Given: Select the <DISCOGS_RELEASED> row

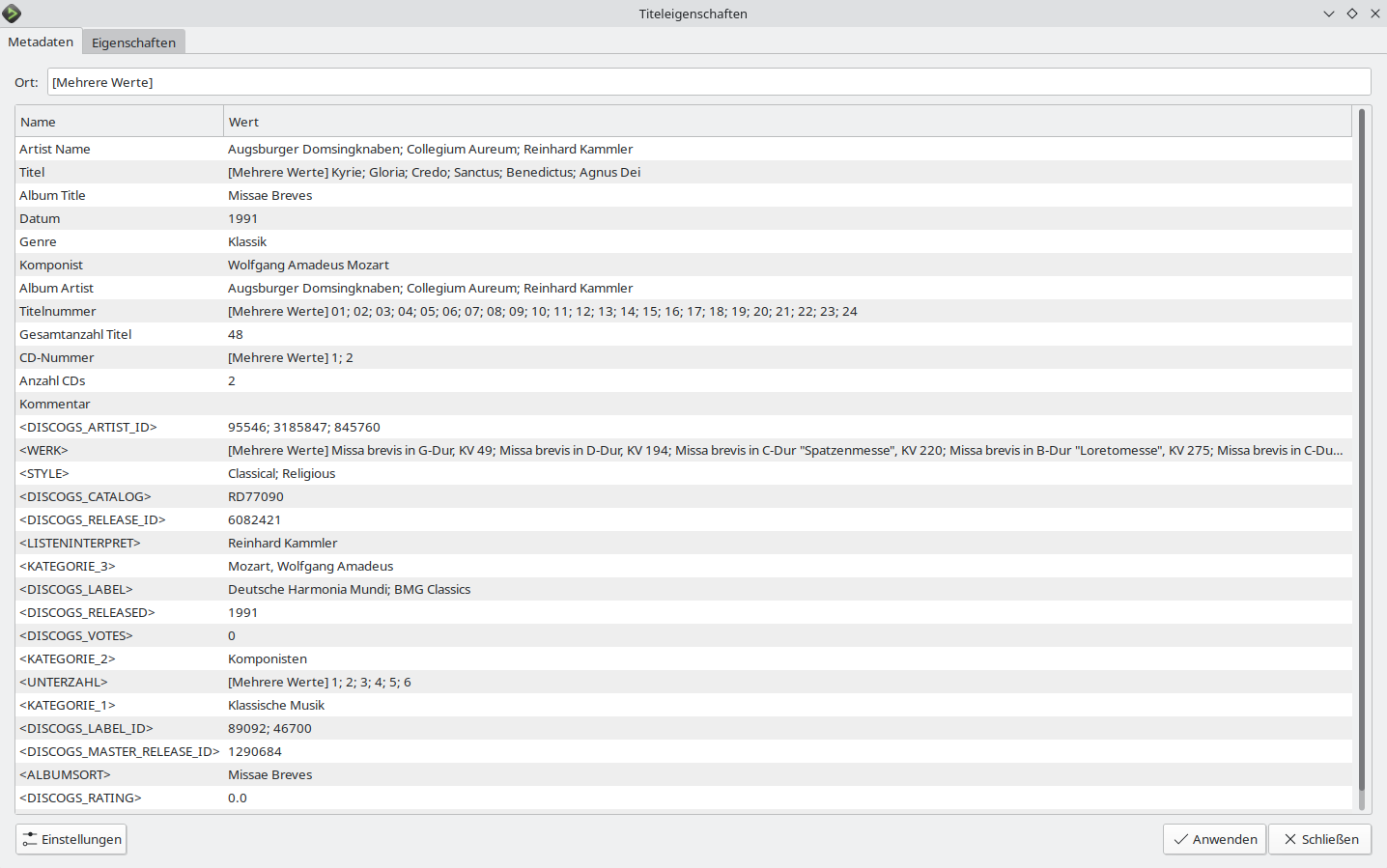Looking at the screenshot, I should 684,612.
